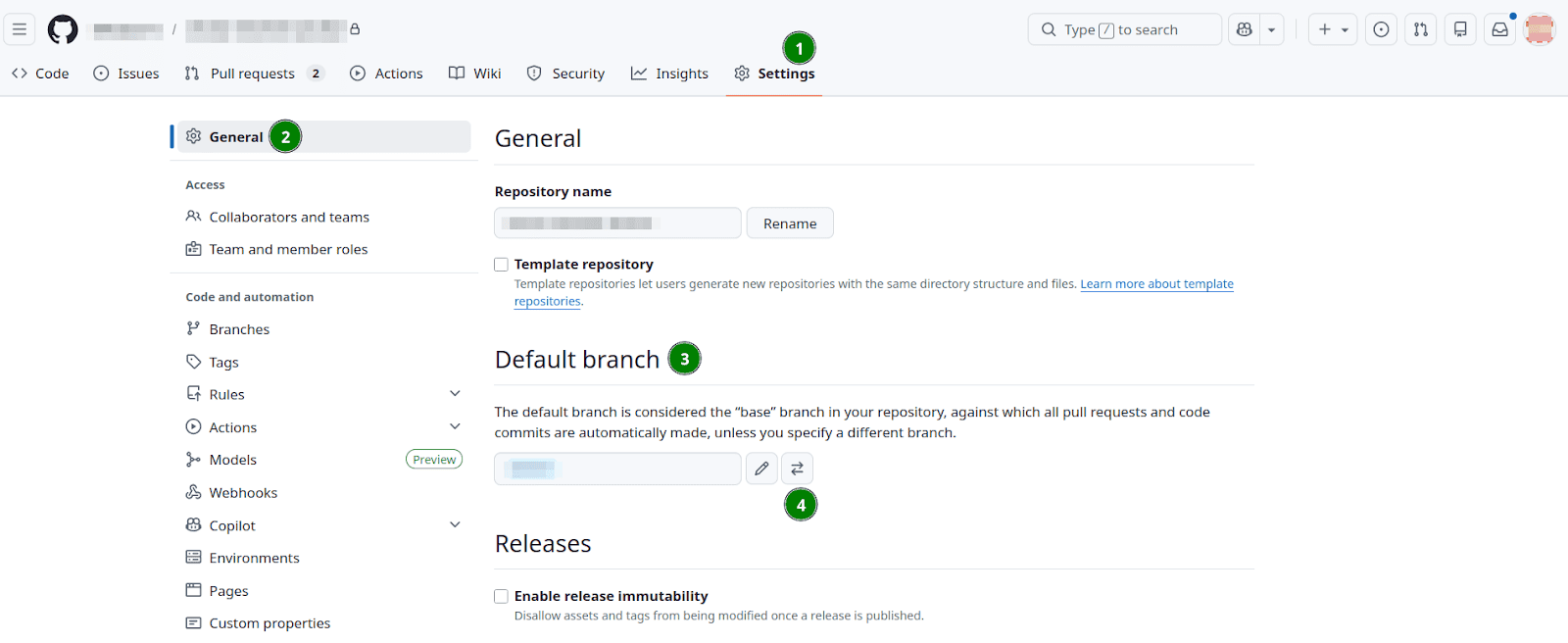Open the Settings tab
1568x643 pixels.
pos(774,74)
